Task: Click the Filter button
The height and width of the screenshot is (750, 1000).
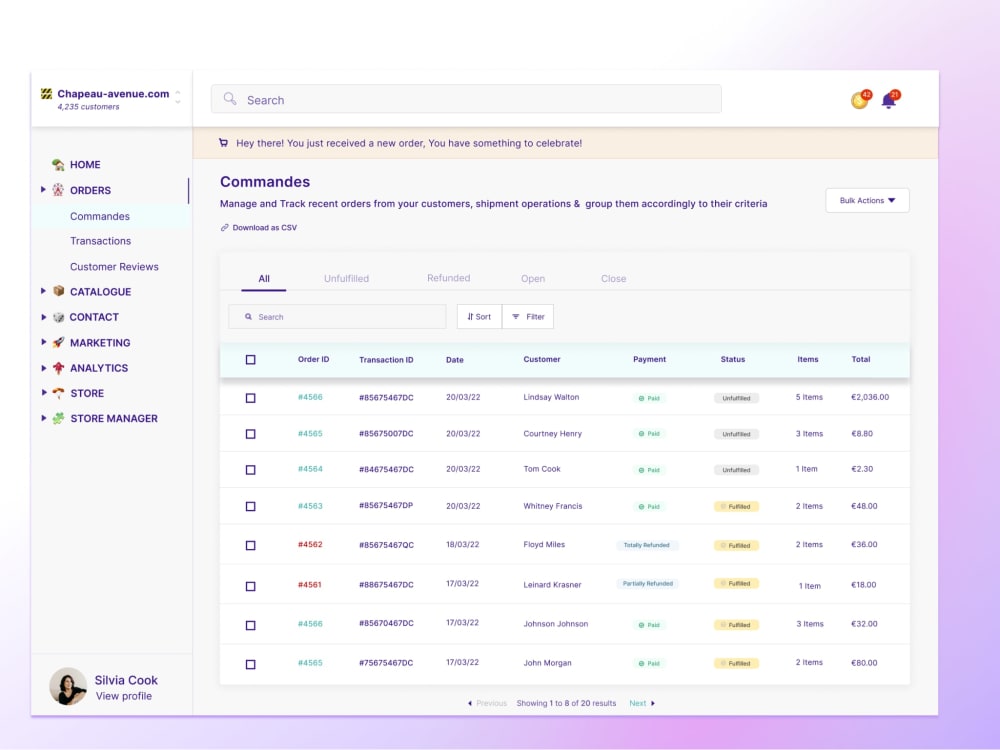Action: [528, 316]
